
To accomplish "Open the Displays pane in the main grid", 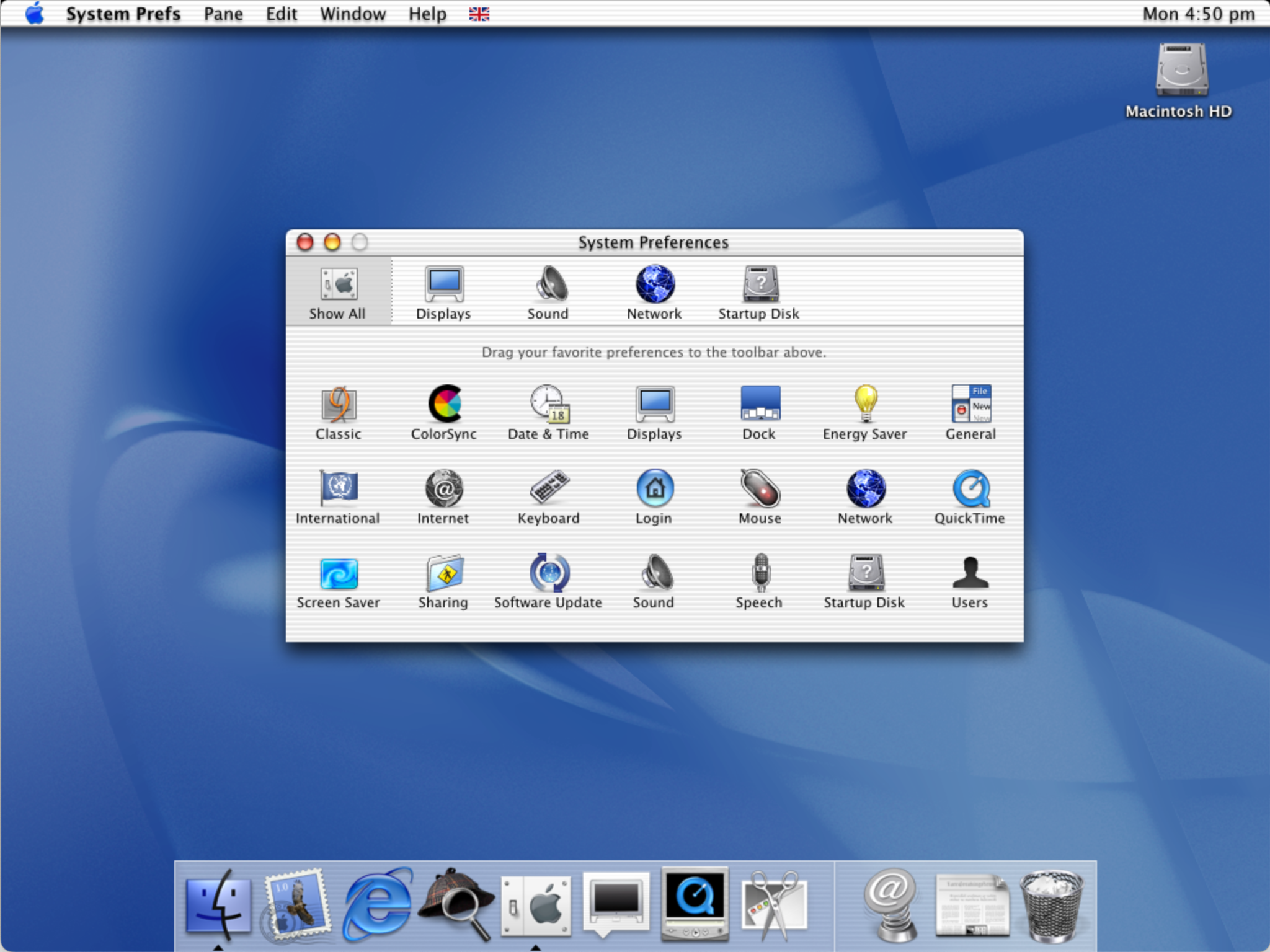I will pos(654,413).
